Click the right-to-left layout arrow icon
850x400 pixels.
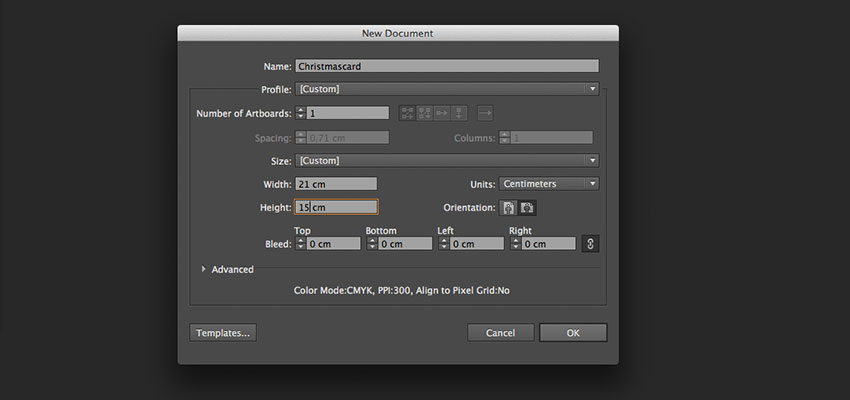tap(485, 113)
